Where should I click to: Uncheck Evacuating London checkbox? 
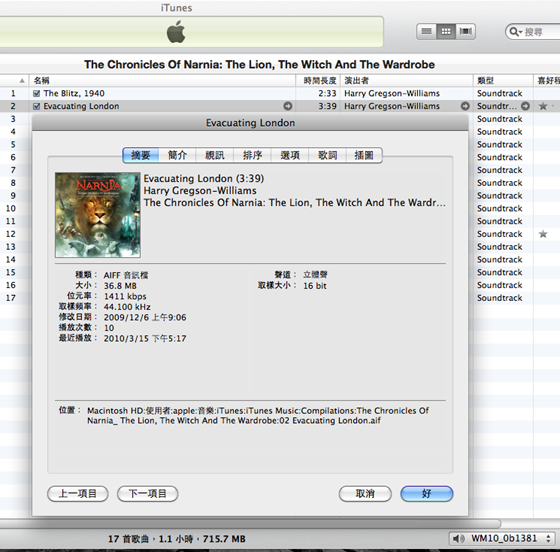36,106
